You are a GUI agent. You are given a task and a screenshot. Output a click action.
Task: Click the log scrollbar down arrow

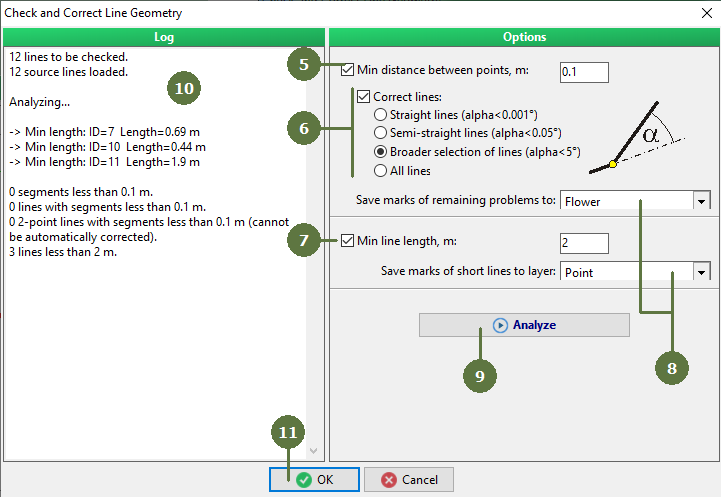[314, 451]
